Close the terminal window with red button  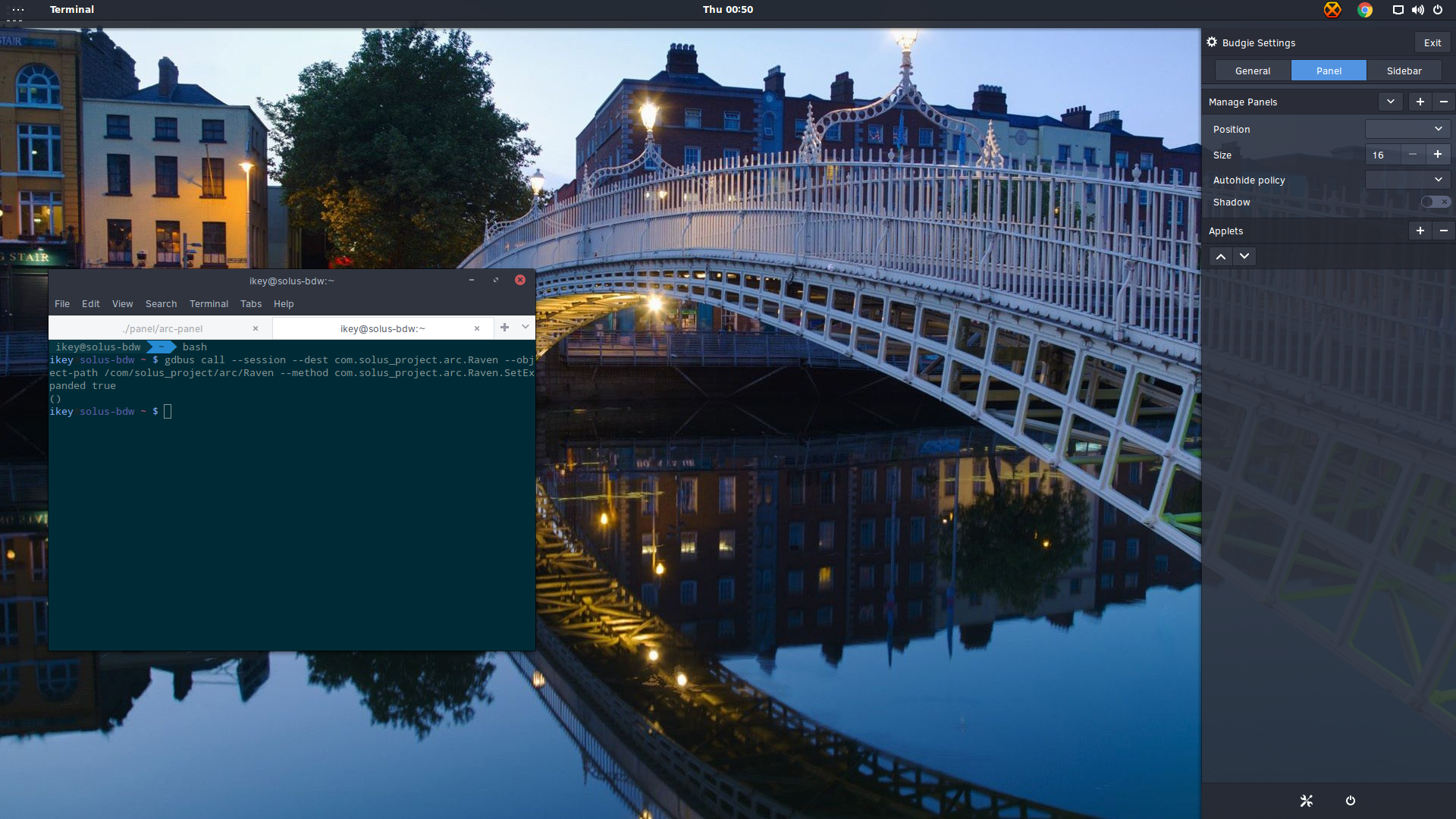click(x=520, y=280)
